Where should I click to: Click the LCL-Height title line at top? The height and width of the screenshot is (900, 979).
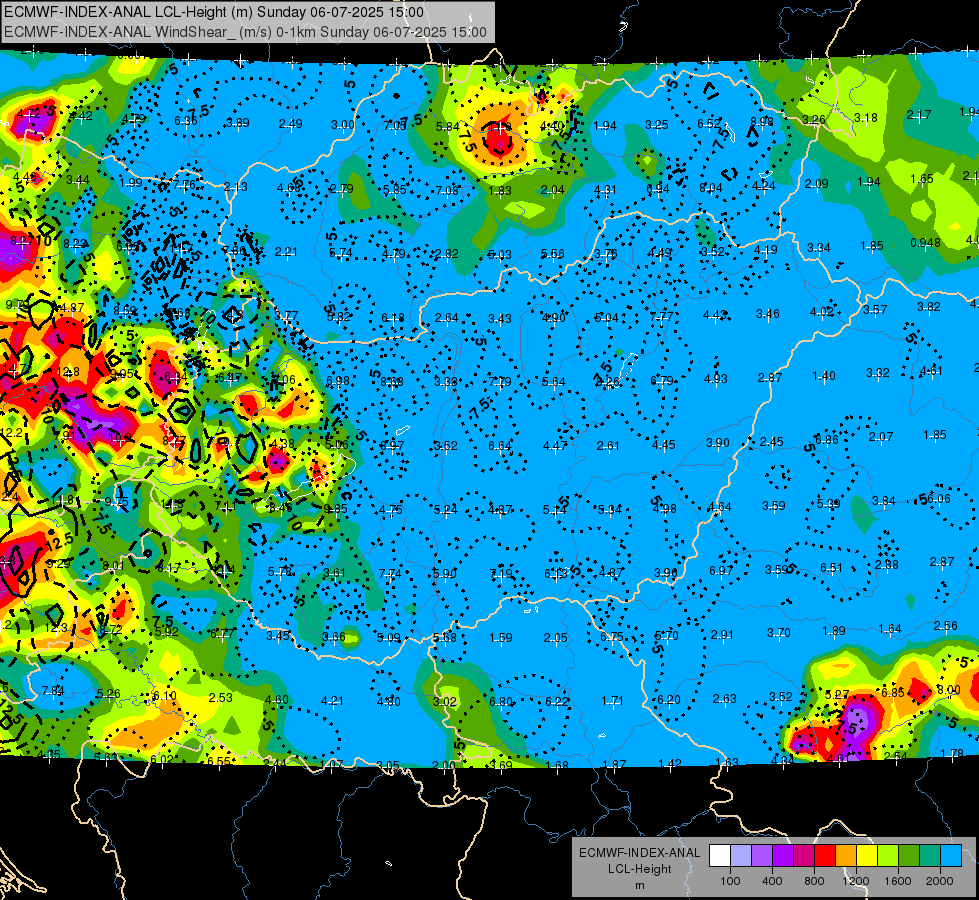(214, 12)
